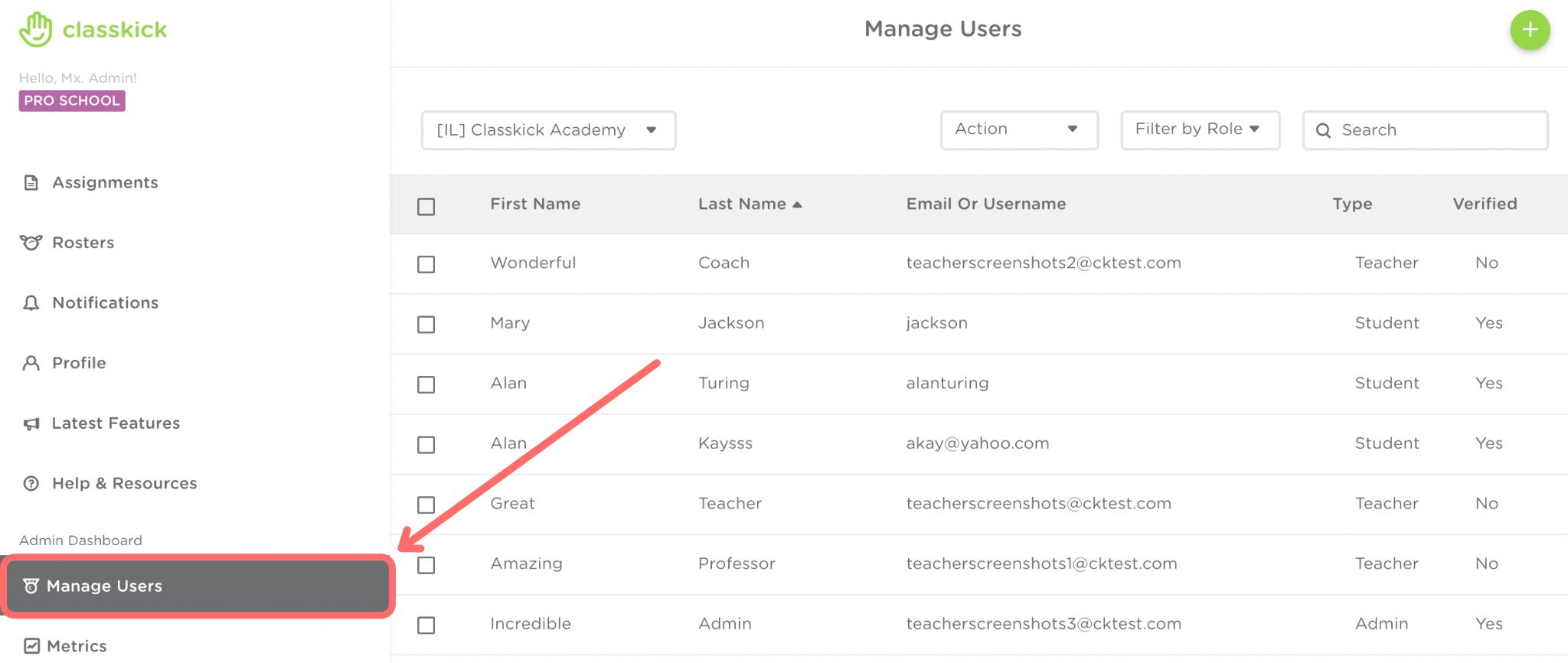The image size is (1568, 663).
Task: Click the Help & Resources question icon
Action: (x=31, y=484)
